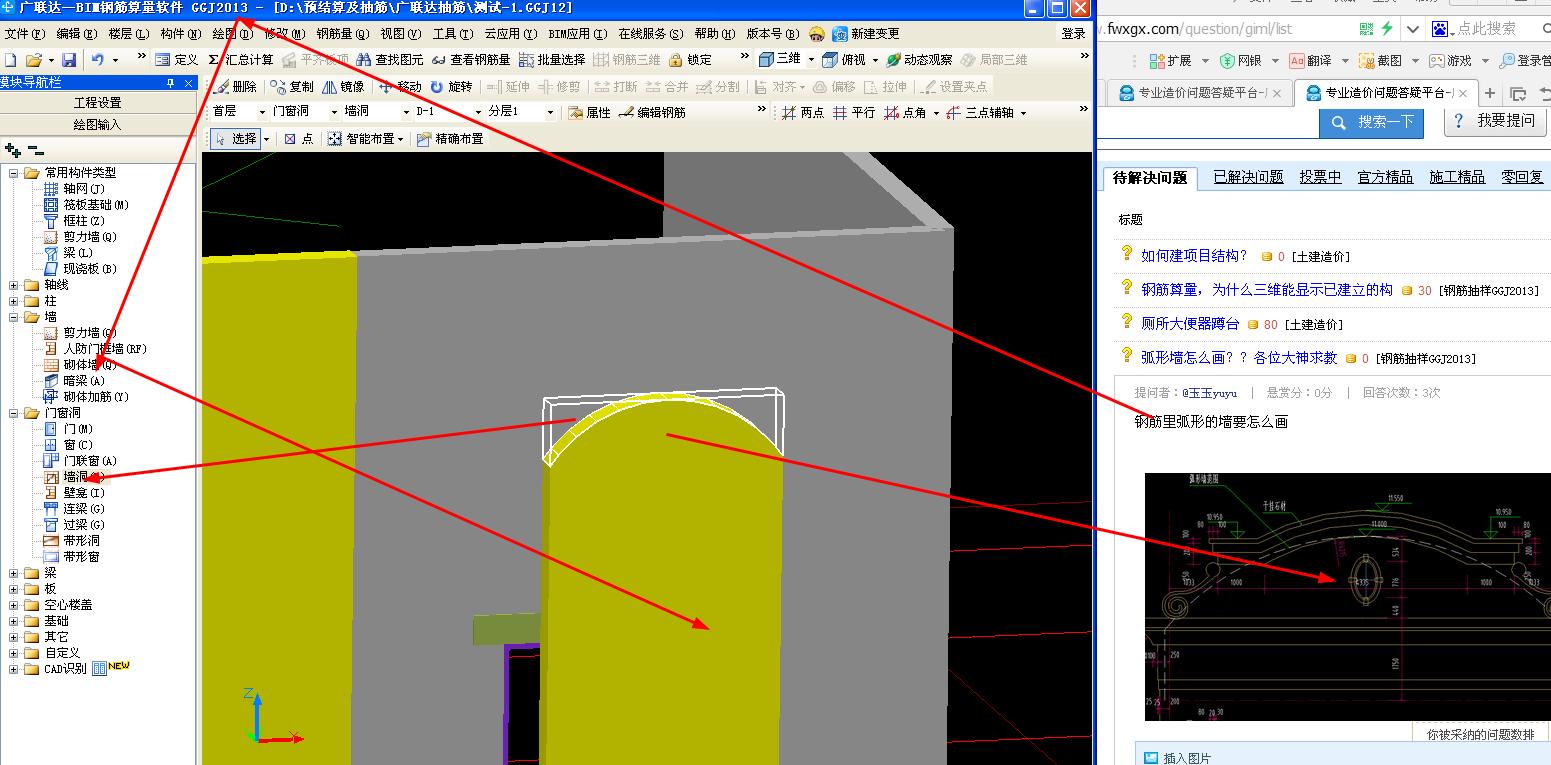1551x765 pixels.
Task: Open 定义 (define) tool
Action: tap(176, 60)
